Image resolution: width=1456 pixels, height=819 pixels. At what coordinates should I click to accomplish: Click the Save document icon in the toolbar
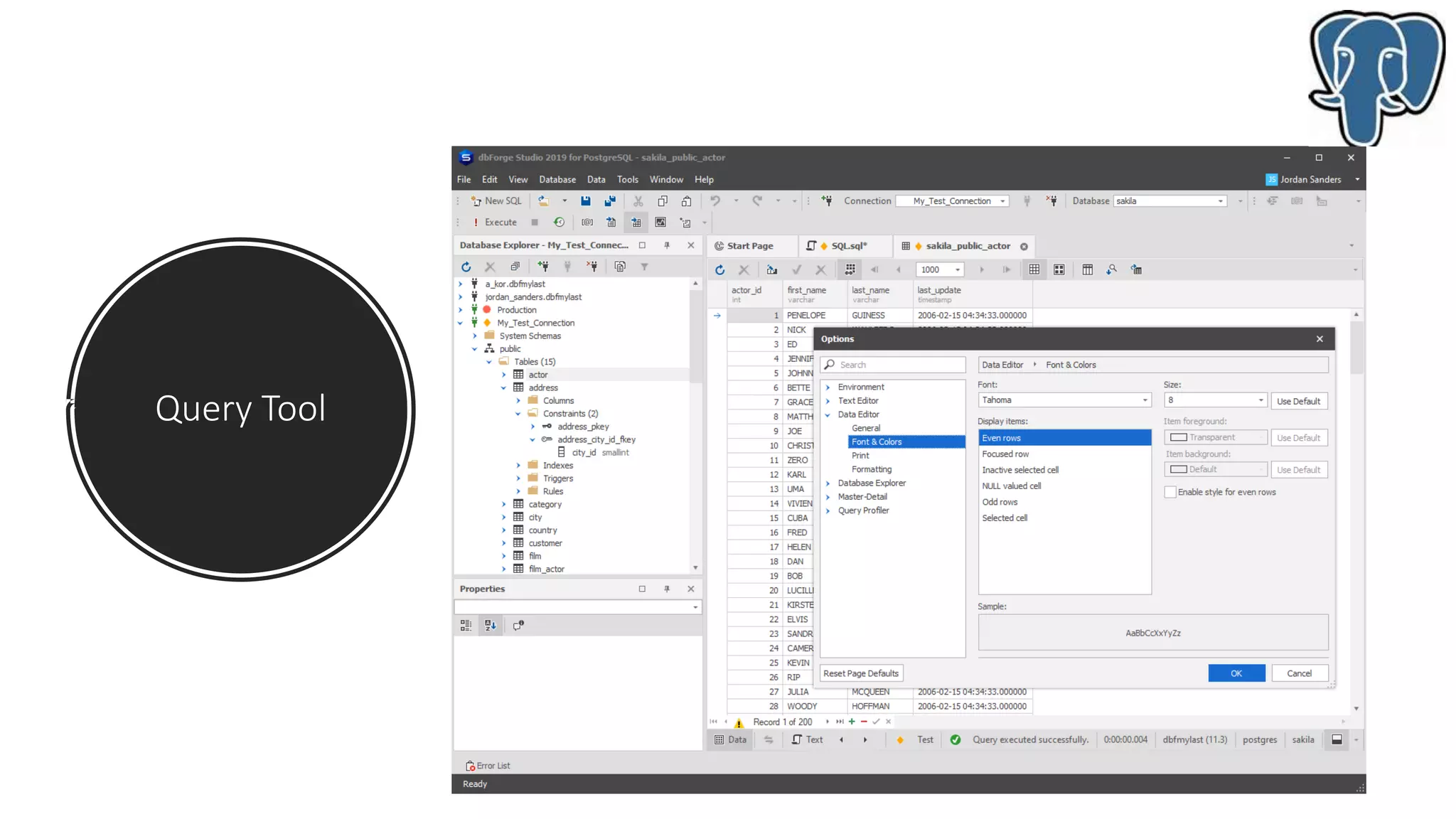(585, 201)
